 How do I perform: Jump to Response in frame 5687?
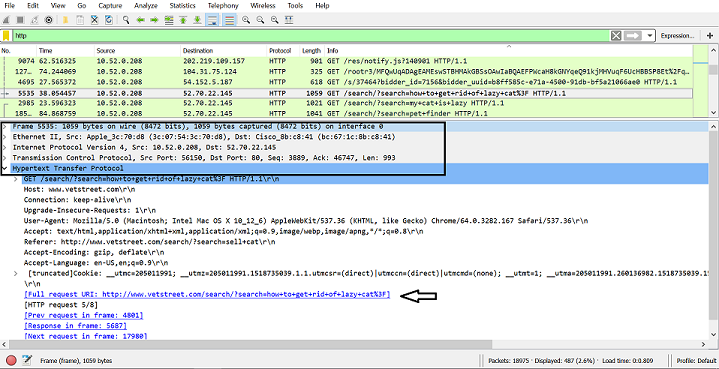(75, 326)
